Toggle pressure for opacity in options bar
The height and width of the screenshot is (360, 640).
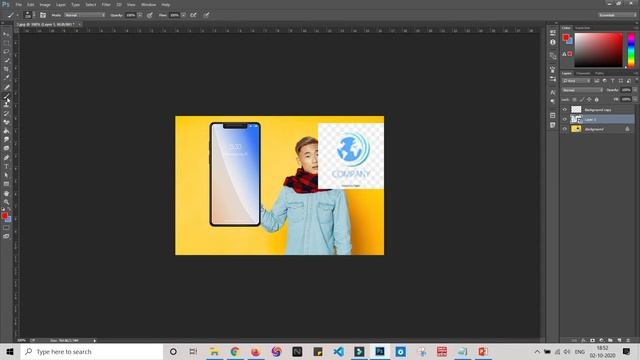[x=150, y=15]
